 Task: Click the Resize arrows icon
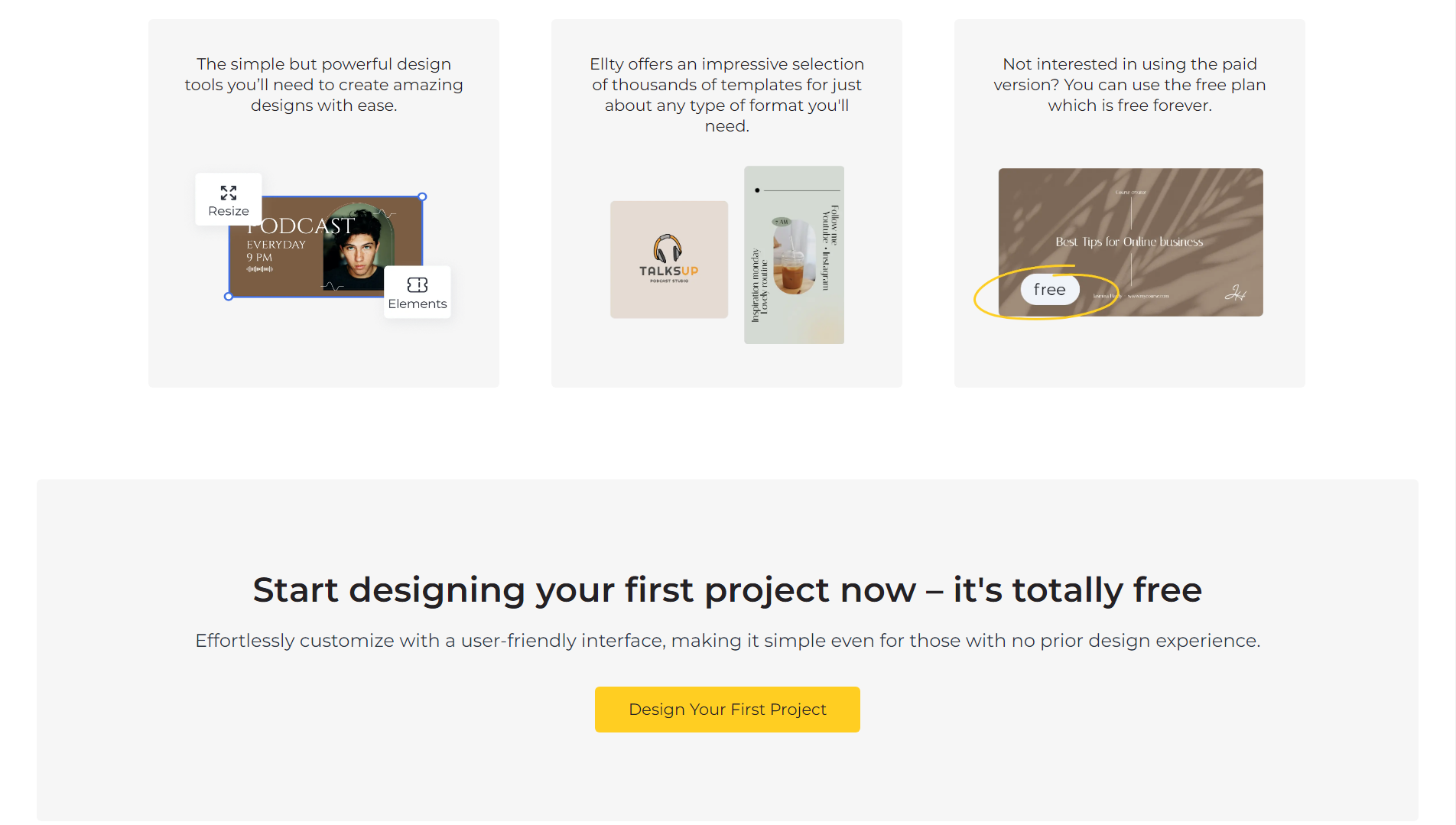(229, 193)
